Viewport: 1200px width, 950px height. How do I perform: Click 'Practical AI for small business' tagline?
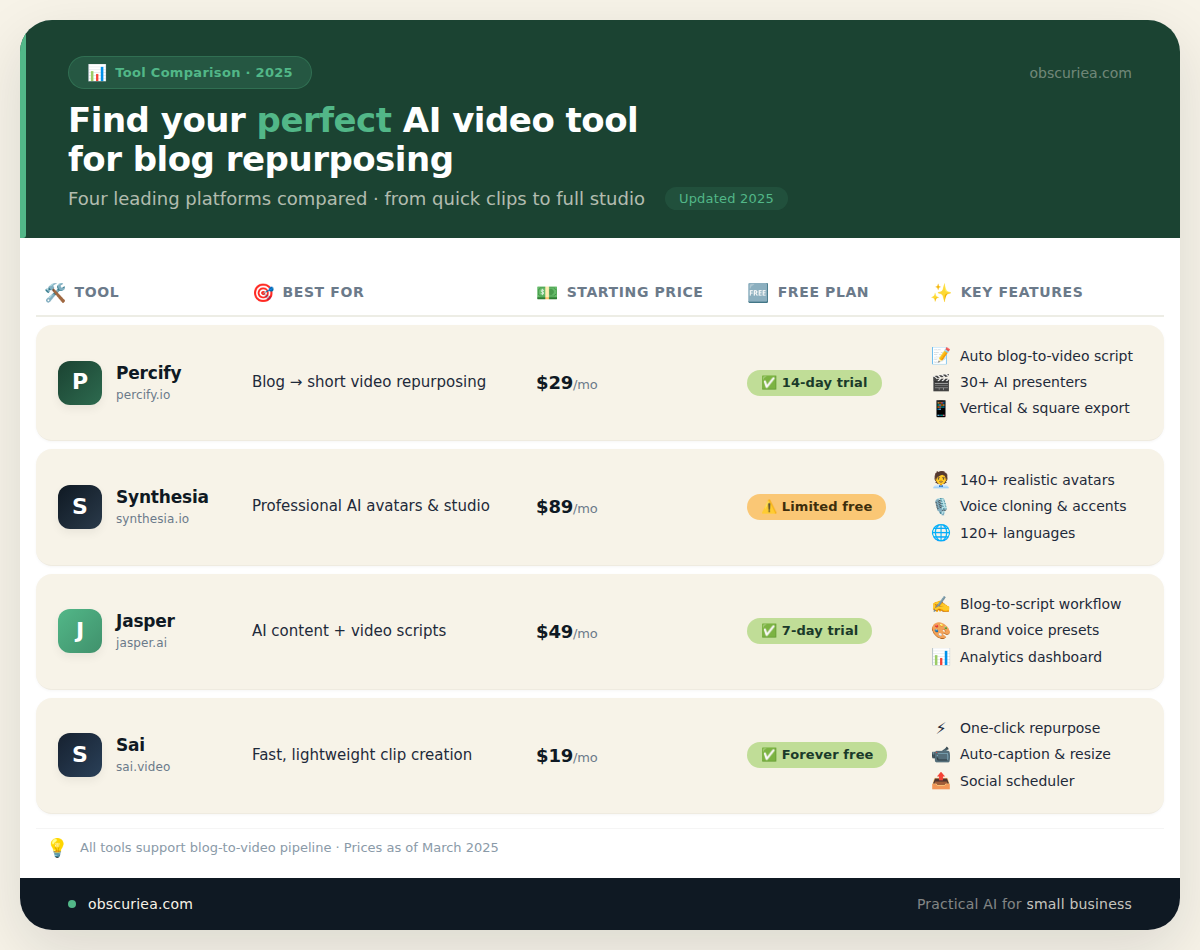click(1024, 904)
